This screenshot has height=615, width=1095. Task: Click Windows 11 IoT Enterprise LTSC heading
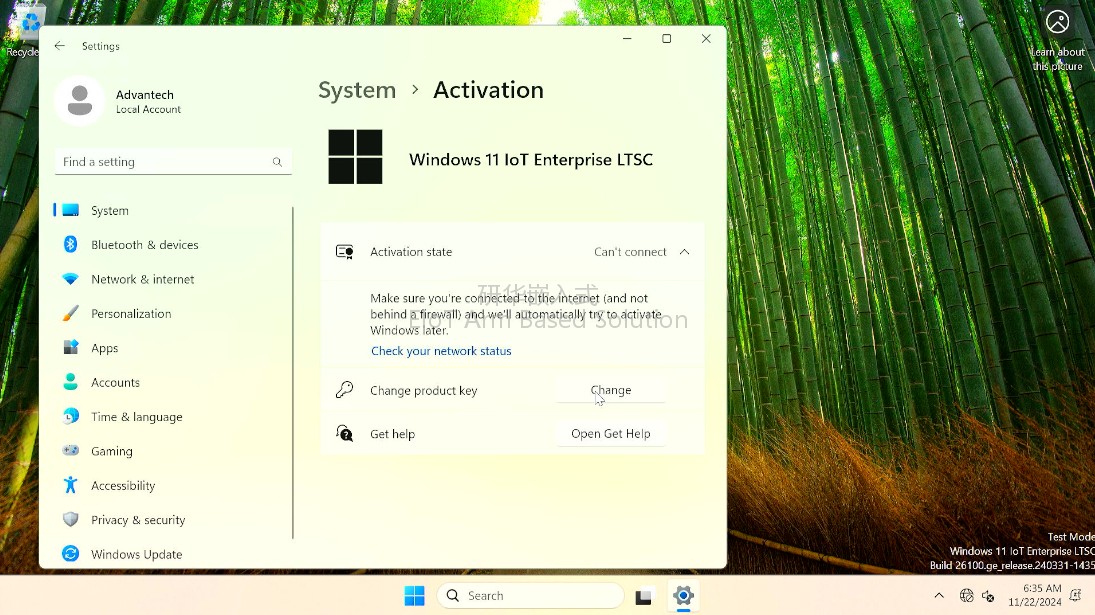531,160
